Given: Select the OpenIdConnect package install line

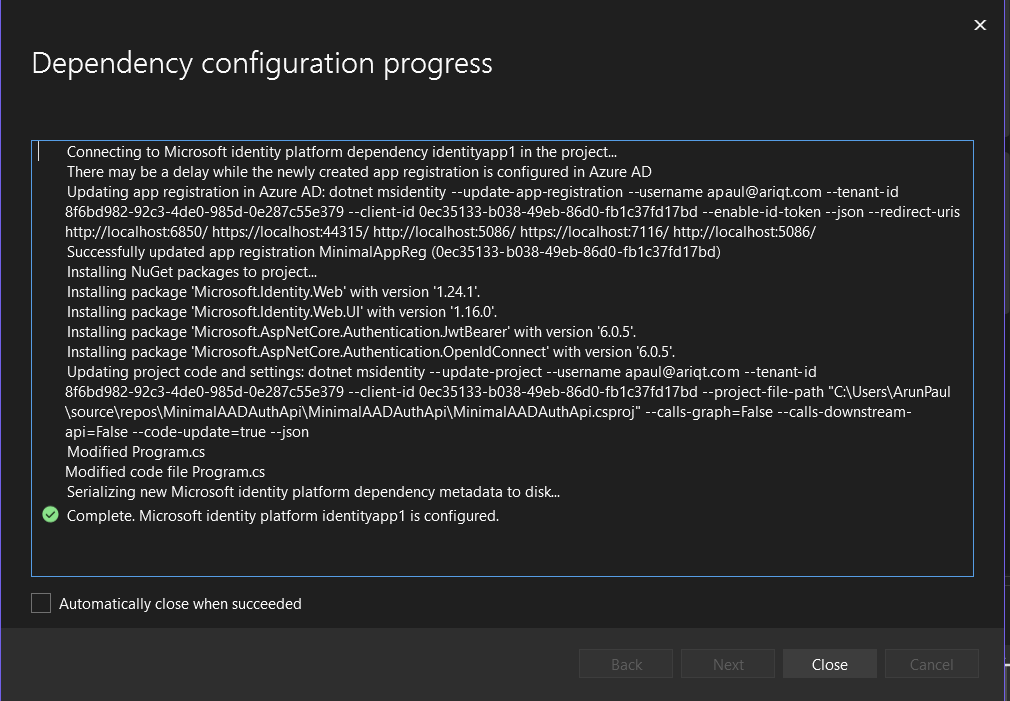Looking at the screenshot, I should 371,351.
